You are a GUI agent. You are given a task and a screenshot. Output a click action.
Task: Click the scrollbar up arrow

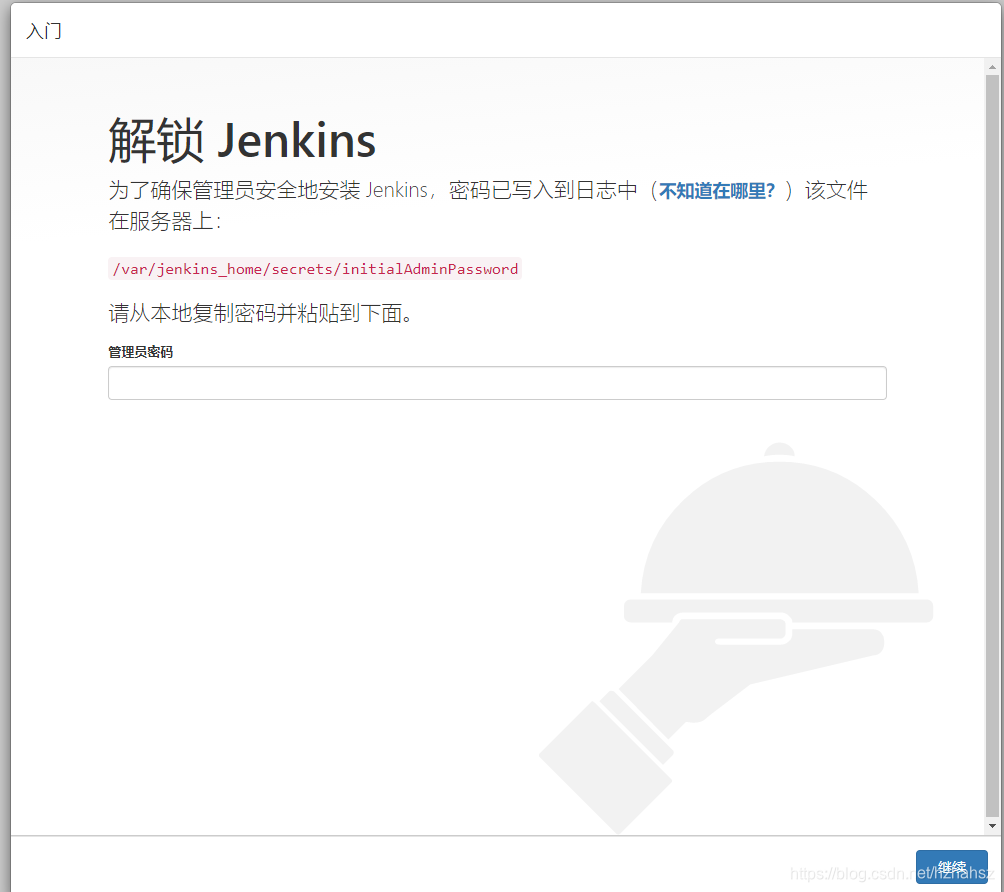pyautogui.click(x=994, y=65)
